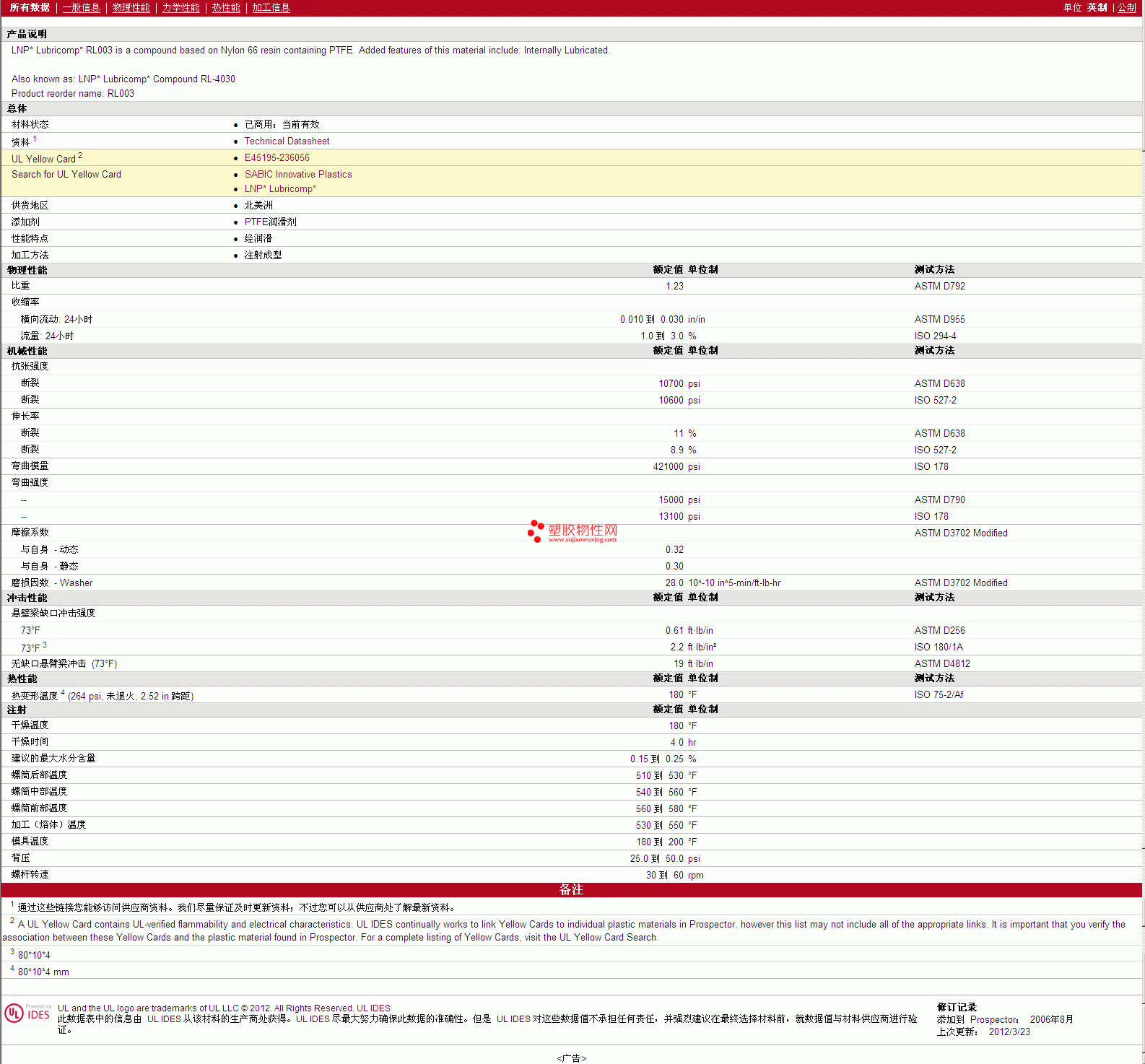The width and height of the screenshot is (1145, 1064).
Task: Select the 背压 row label
Action: (20, 858)
